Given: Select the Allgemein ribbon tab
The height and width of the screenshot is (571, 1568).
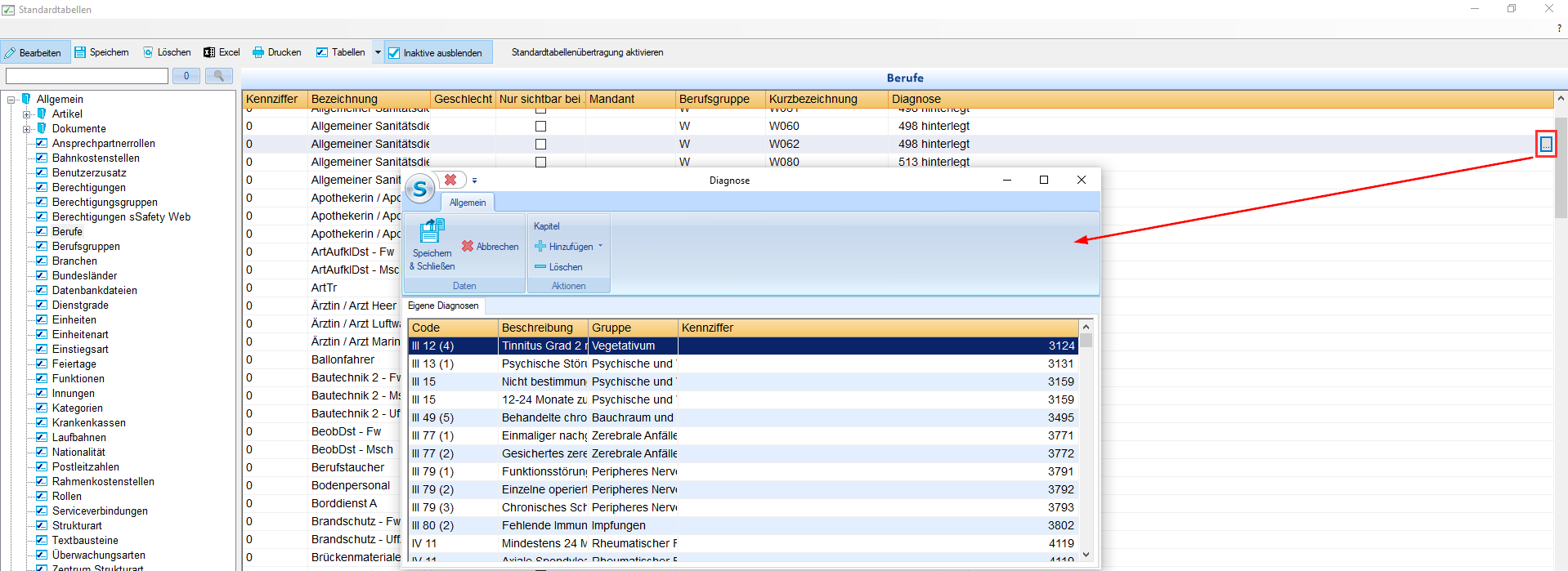Looking at the screenshot, I should [467, 203].
